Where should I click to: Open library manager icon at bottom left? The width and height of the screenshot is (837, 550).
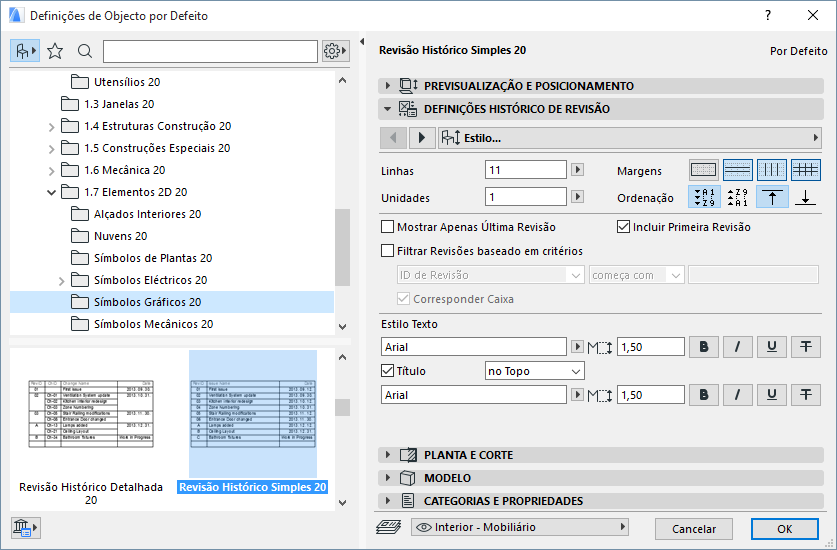click(25, 528)
